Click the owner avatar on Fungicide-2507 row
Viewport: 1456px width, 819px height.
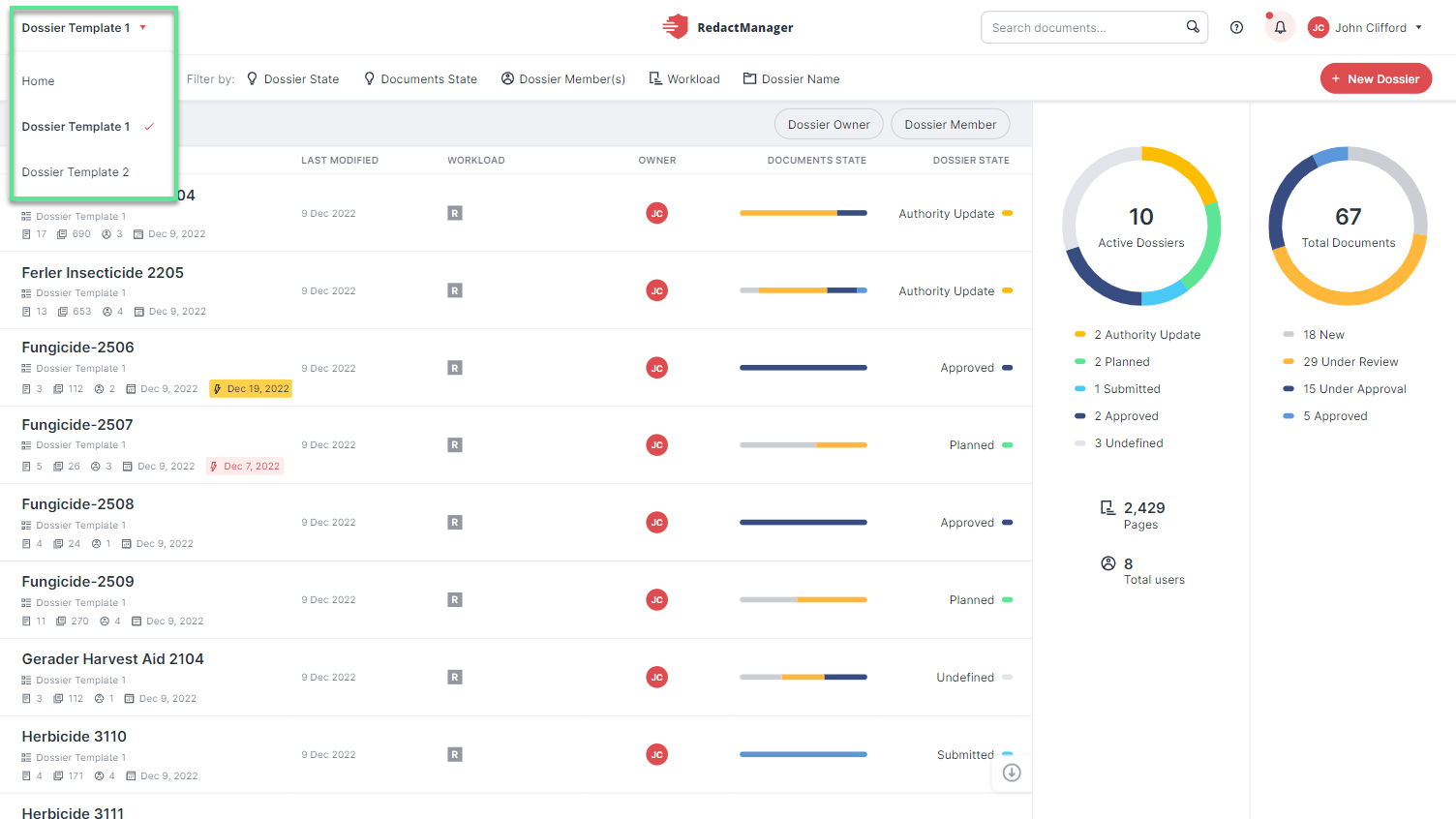(657, 445)
